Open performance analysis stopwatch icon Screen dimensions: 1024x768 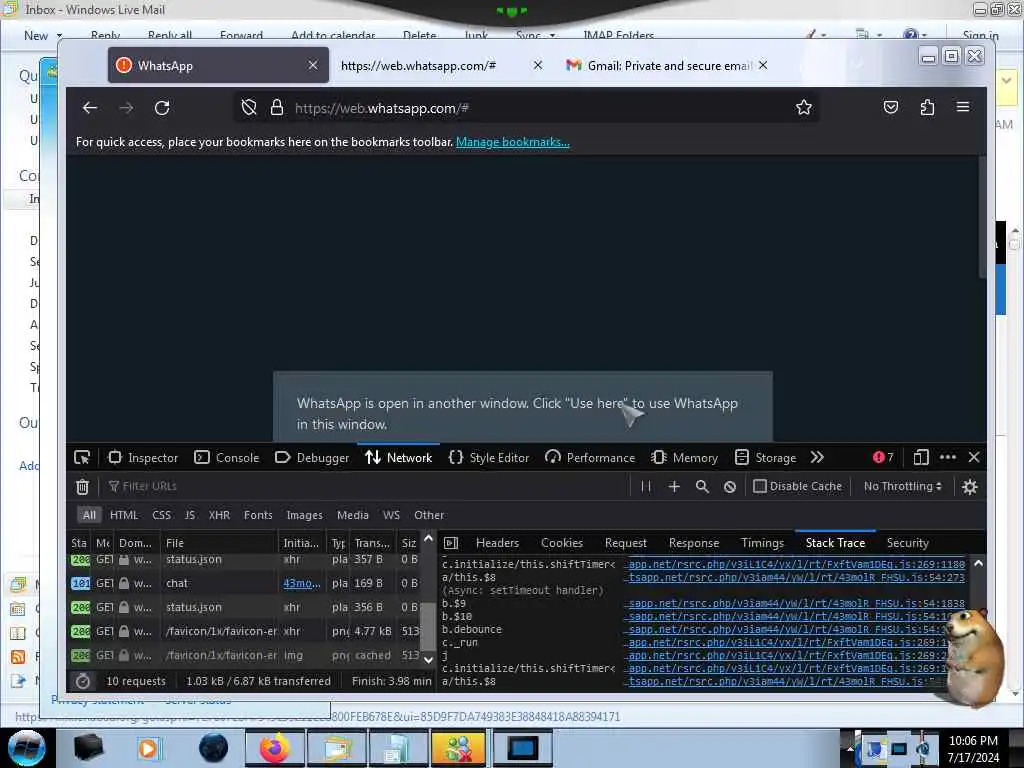83,681
